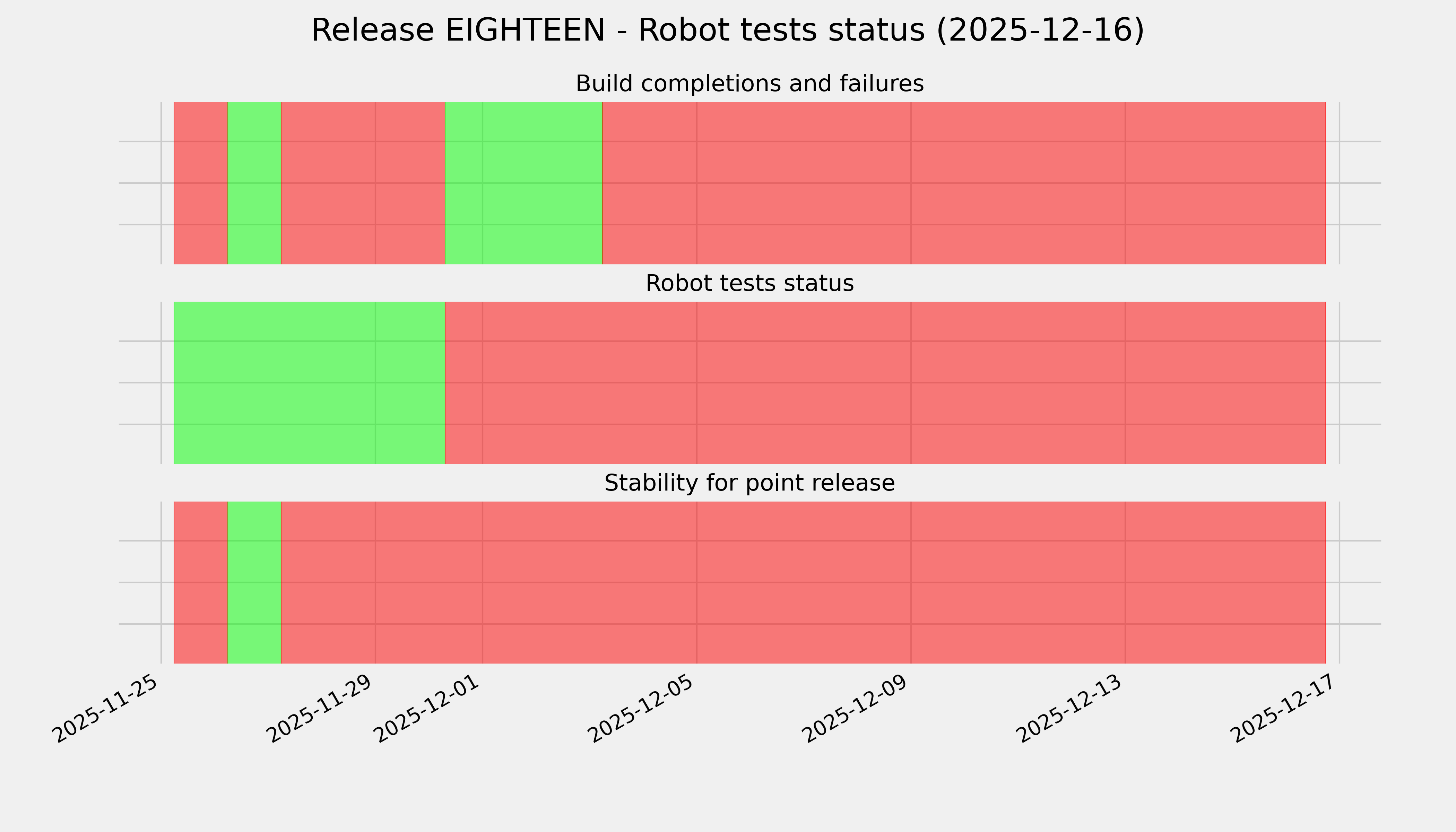Click the long red region in Stability panel

(x=803, y=582)
